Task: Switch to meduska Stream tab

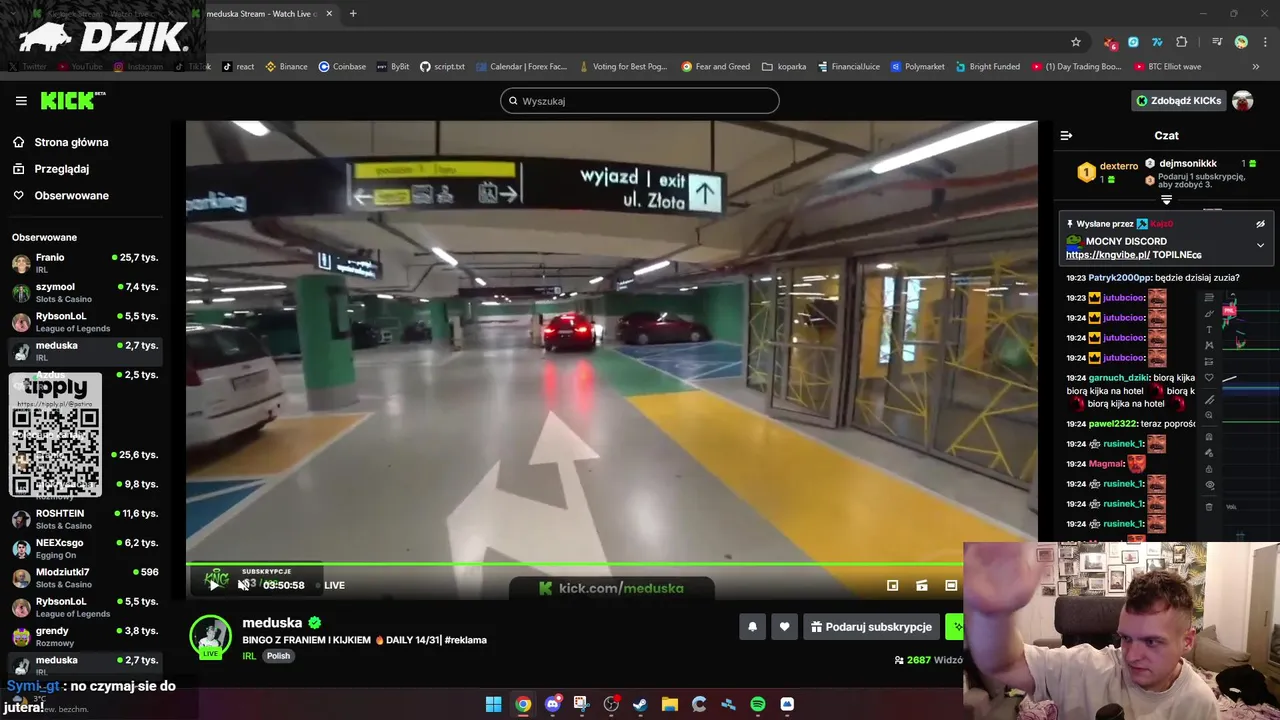Action: (262, 14)
